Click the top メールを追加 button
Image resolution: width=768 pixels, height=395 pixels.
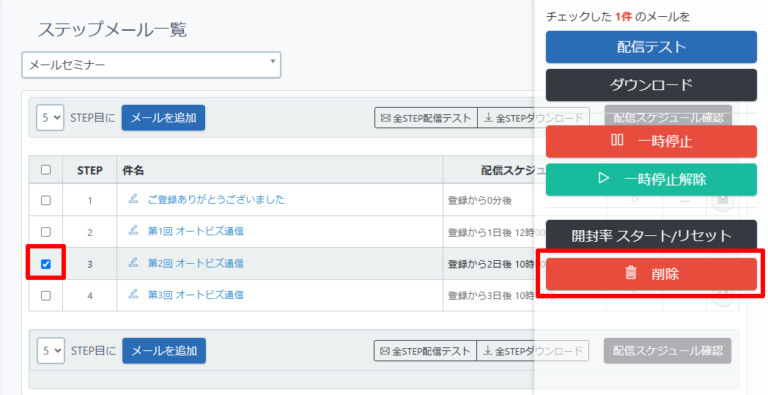pyautogui.click(x=163, y=118)
